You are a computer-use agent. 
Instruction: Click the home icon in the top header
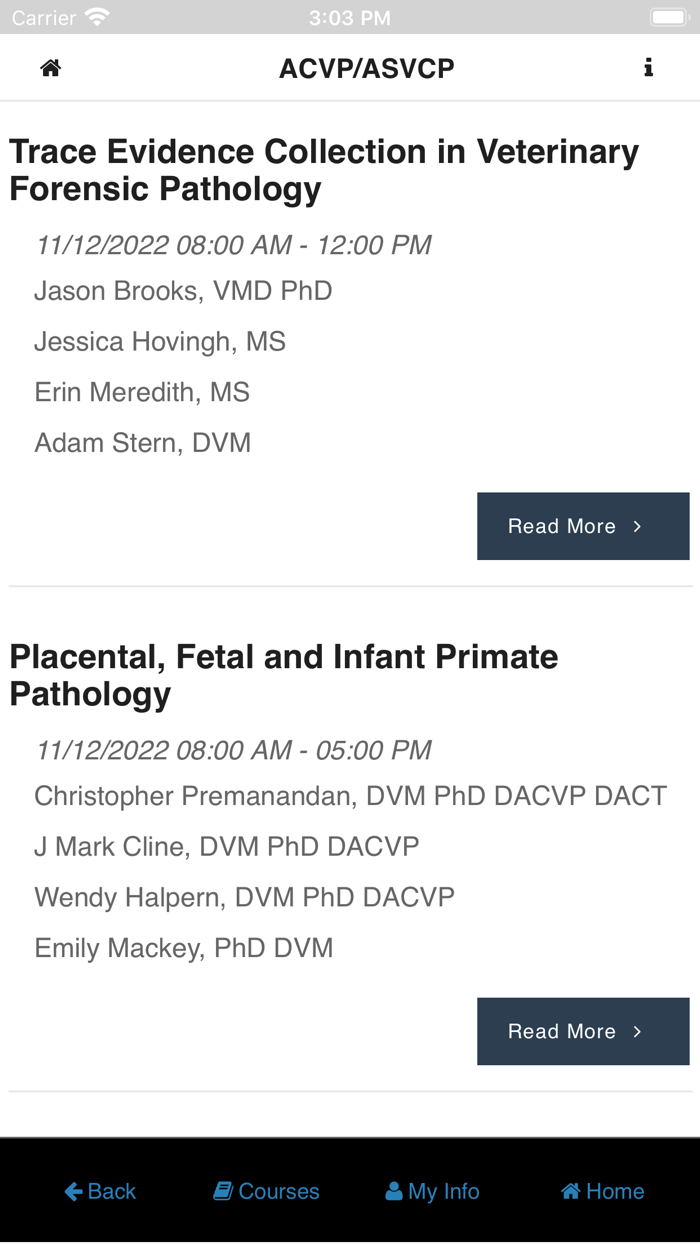49,67
